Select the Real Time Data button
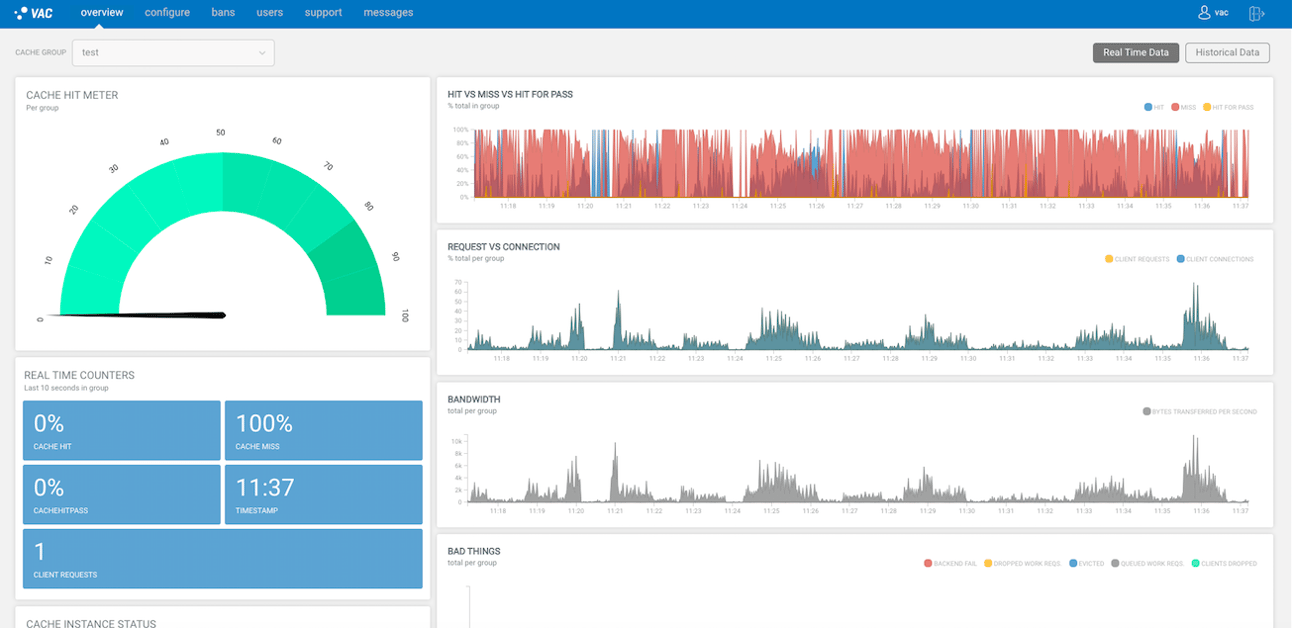Screen dimensions: 1292x628 click(x=1136, y=53)
